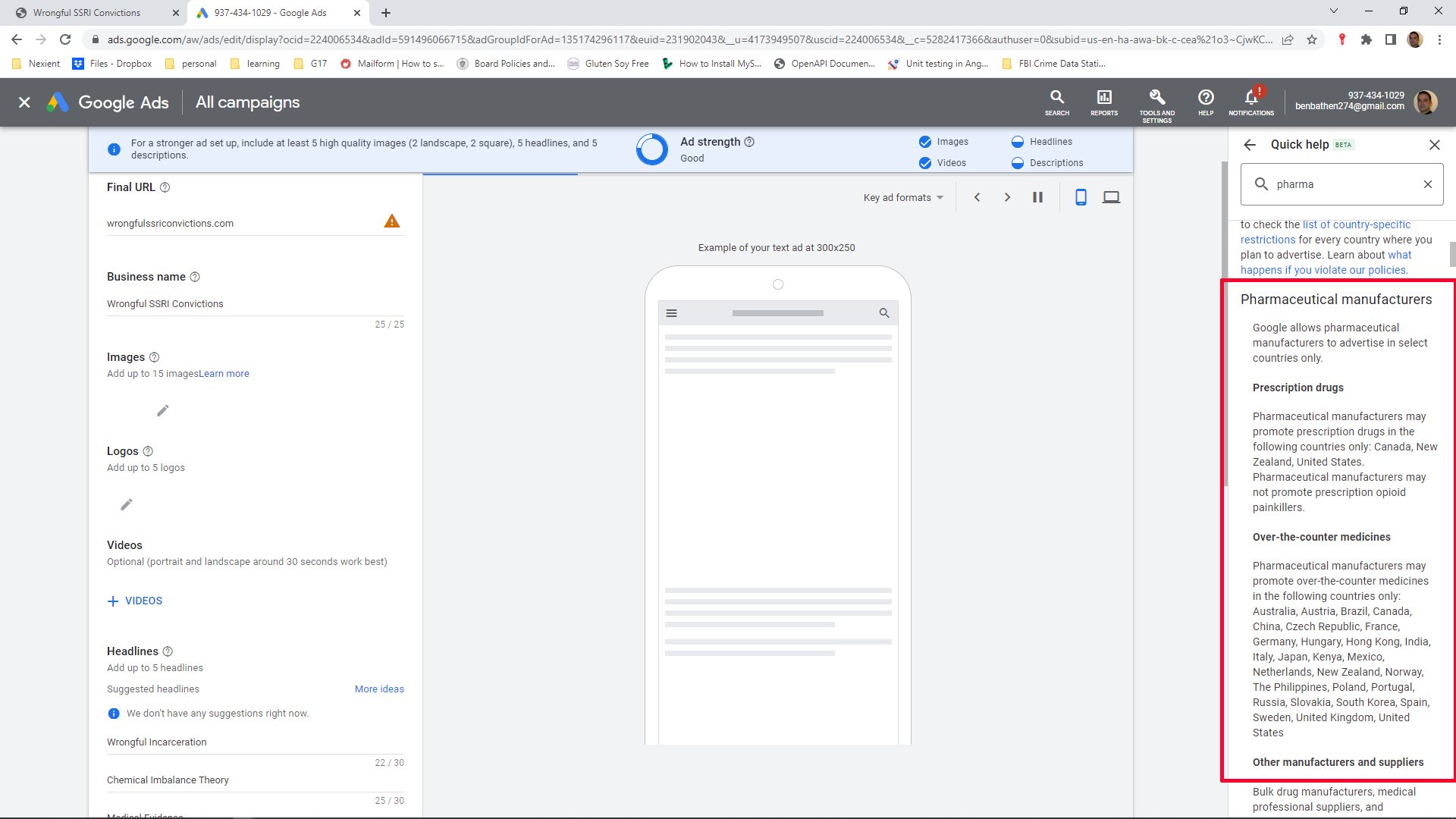The width and height of the screenshot is (1456, 819).
Task: Expand the Key ad formats dropdown
Action: click(903, 197)
